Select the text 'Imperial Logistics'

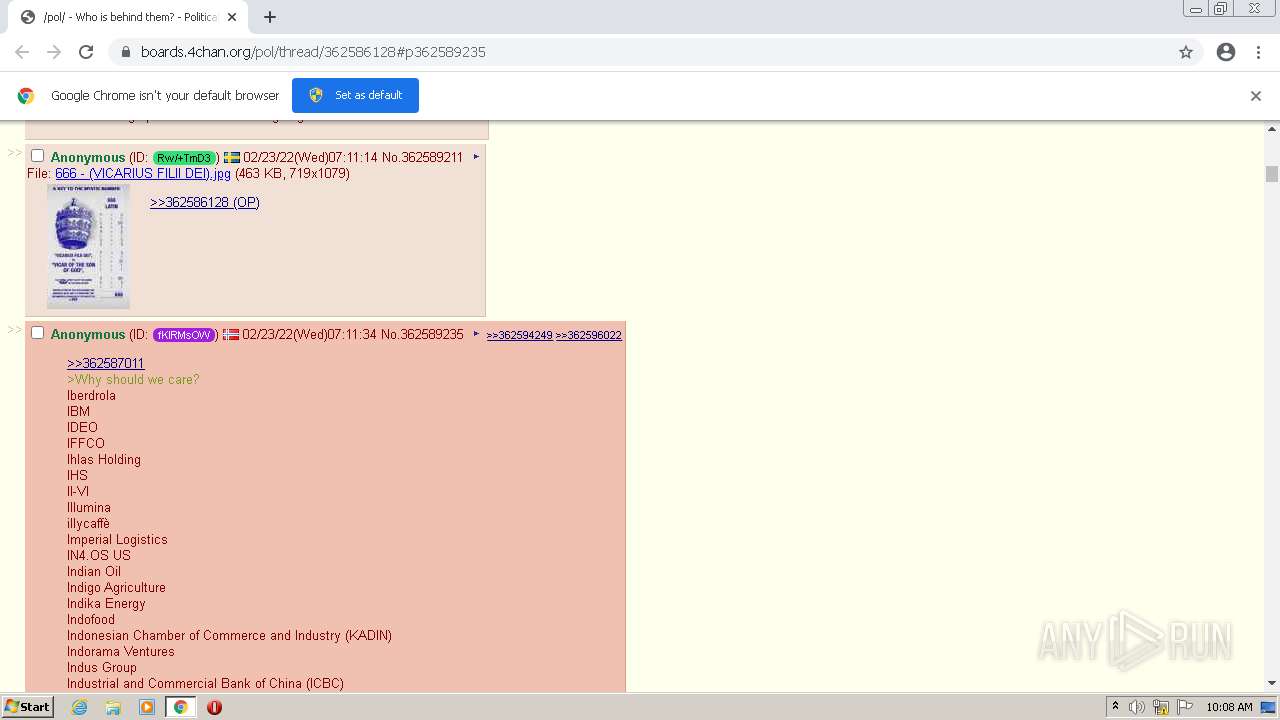(117, 539)
